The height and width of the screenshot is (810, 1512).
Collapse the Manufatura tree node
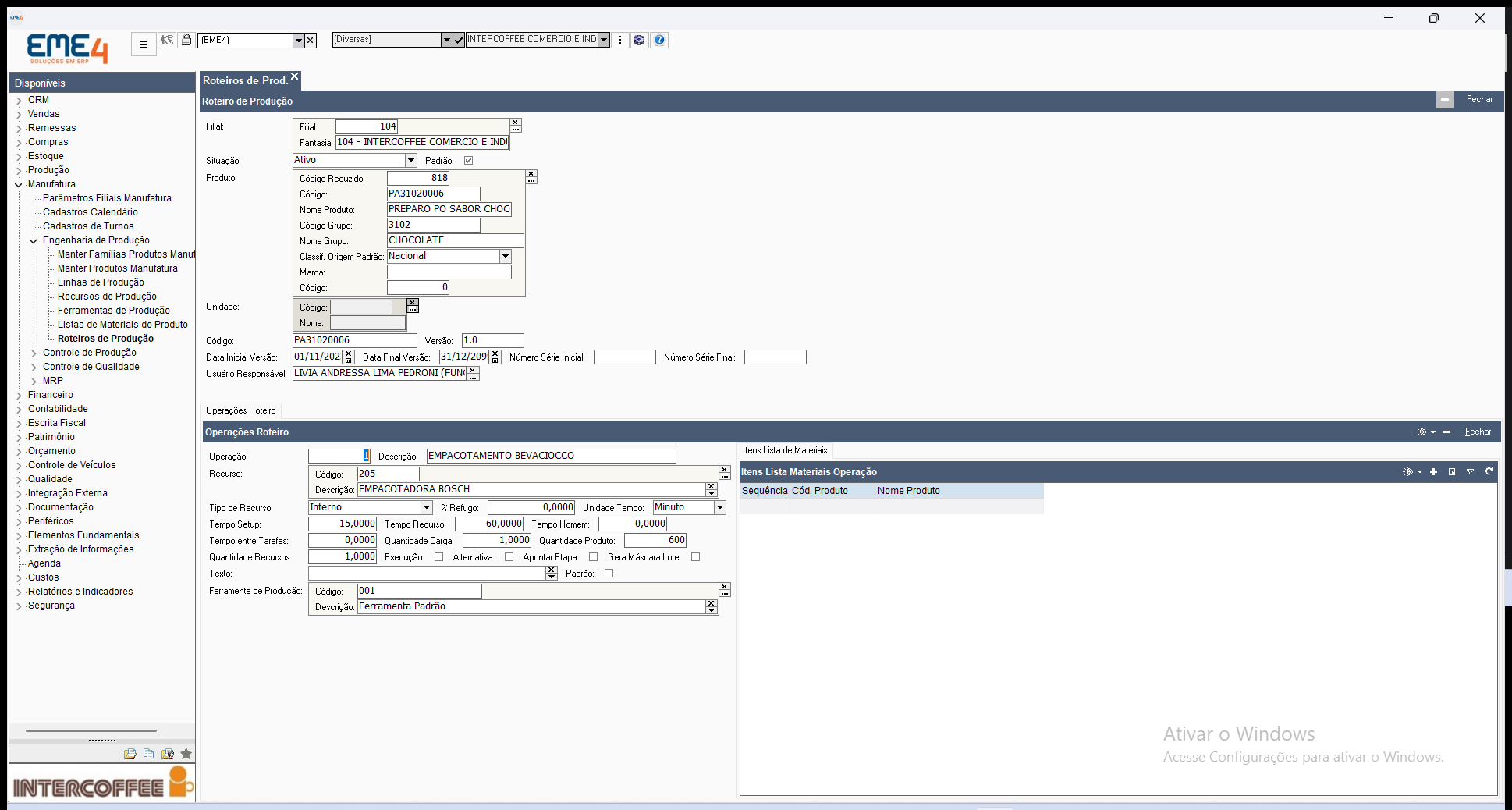pos(19,185)
